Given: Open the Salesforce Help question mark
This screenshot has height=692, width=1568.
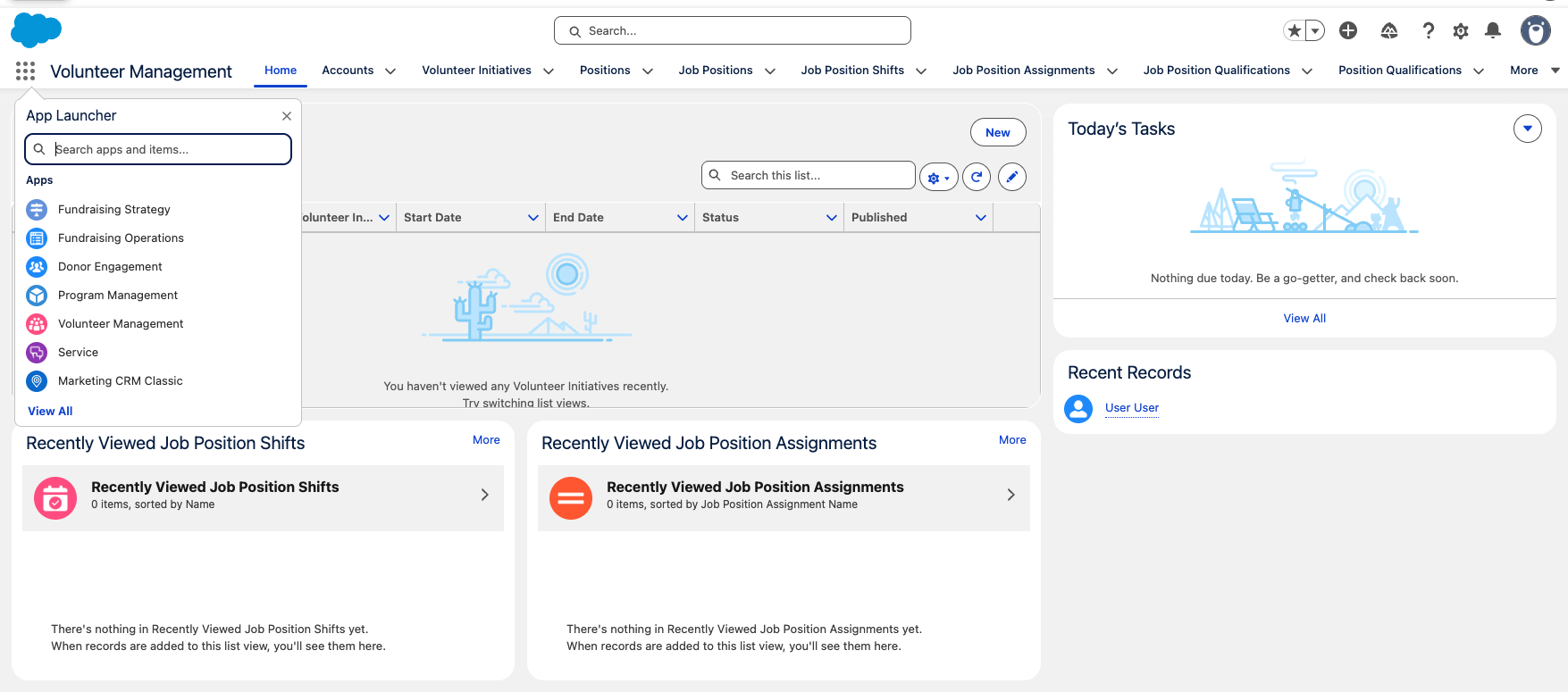Looking at the screenshot, I should [x=1428, y=31].
